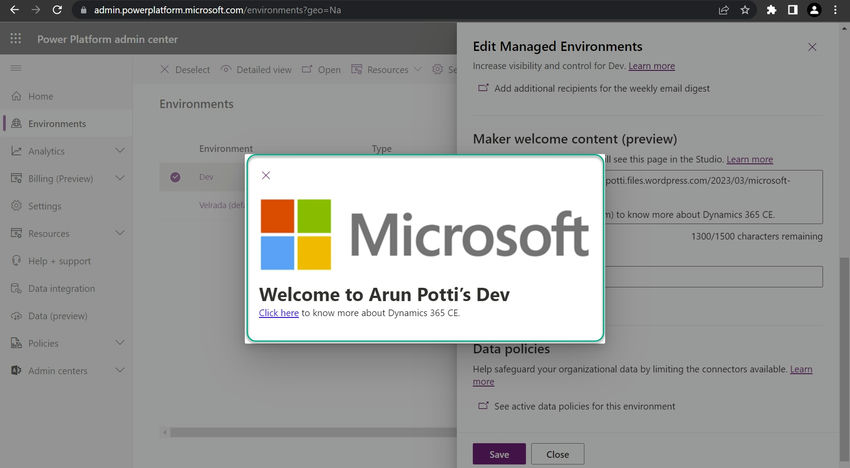Click the Microsoft logo image in popup

point(424,234)
